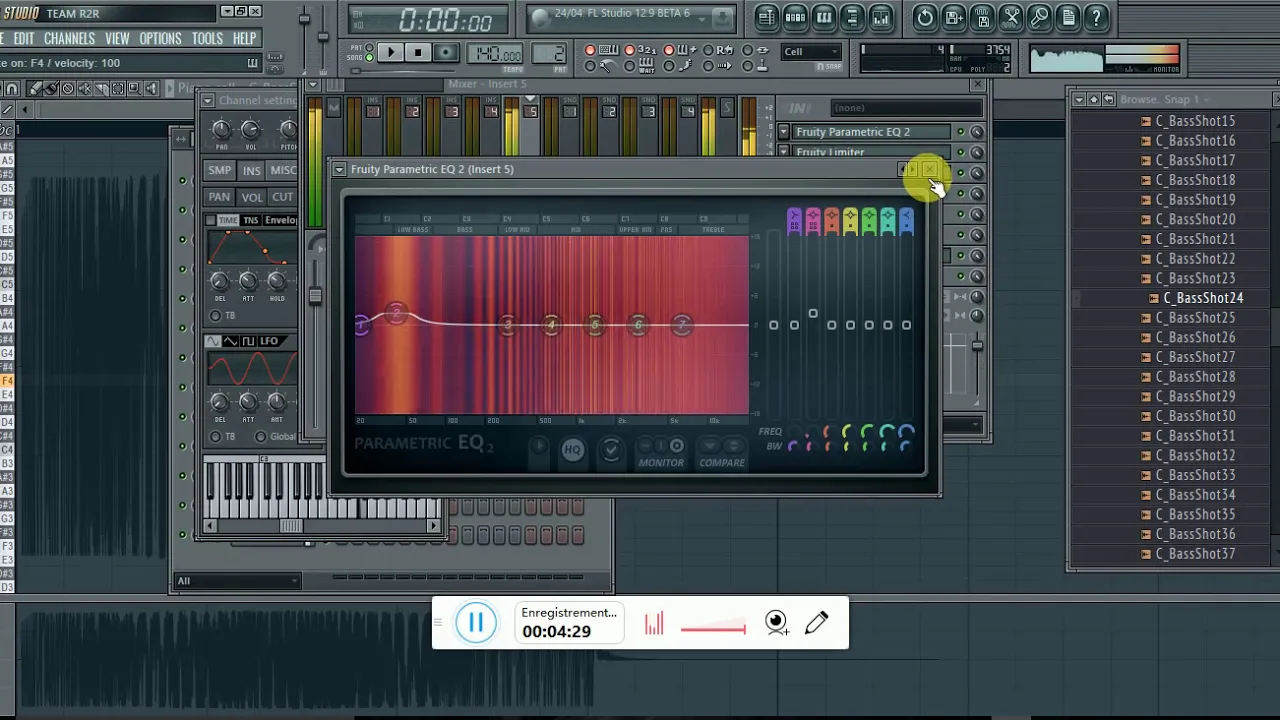The width and height of the screenshot is (1280, 720).
Task: Select the CUT envelope tab
Action: [x=283, y=197]
